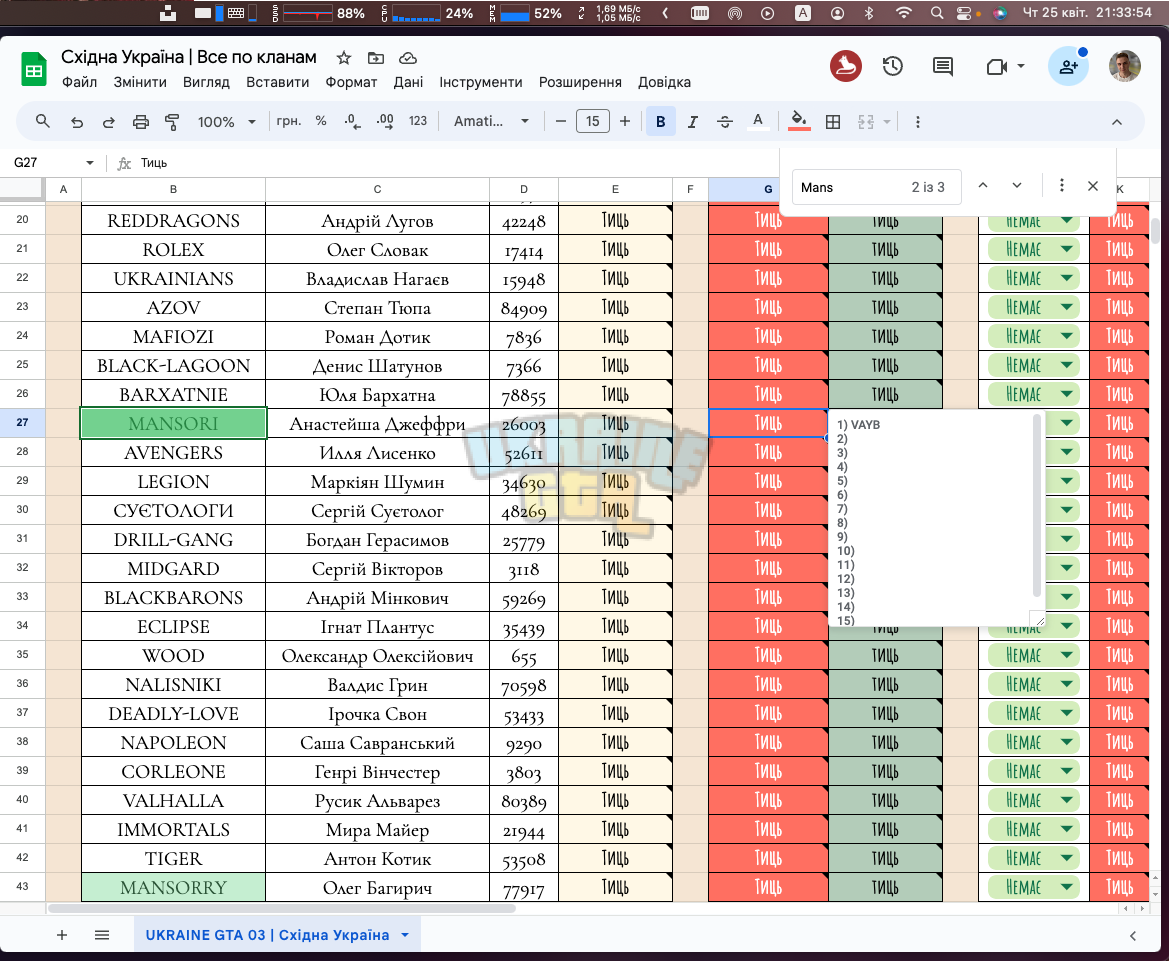This screenshot has width=1169, height=961.
Task: Open find bar more options
Action: [x=1062, y=186]
